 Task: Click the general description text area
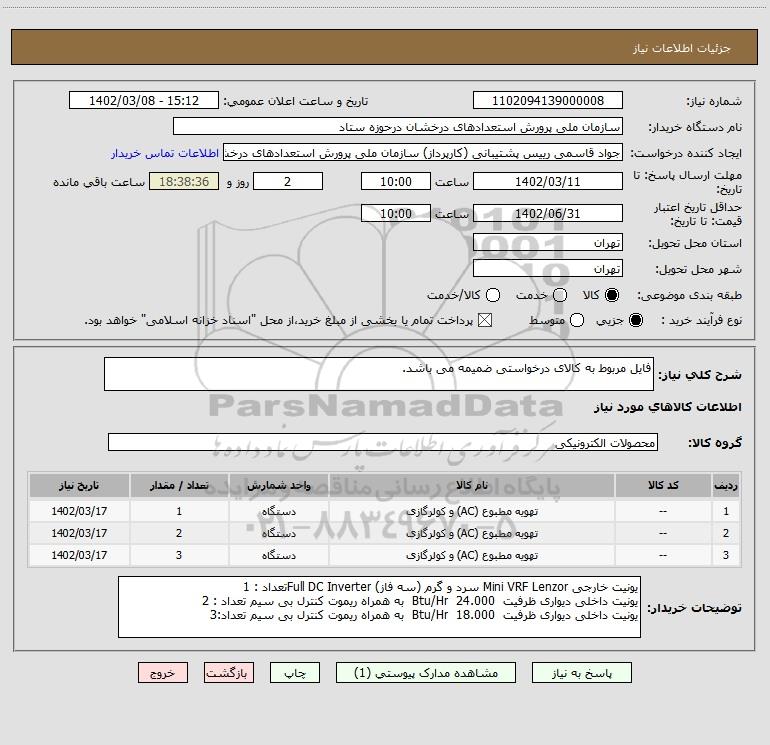click(x=379, y=374)
